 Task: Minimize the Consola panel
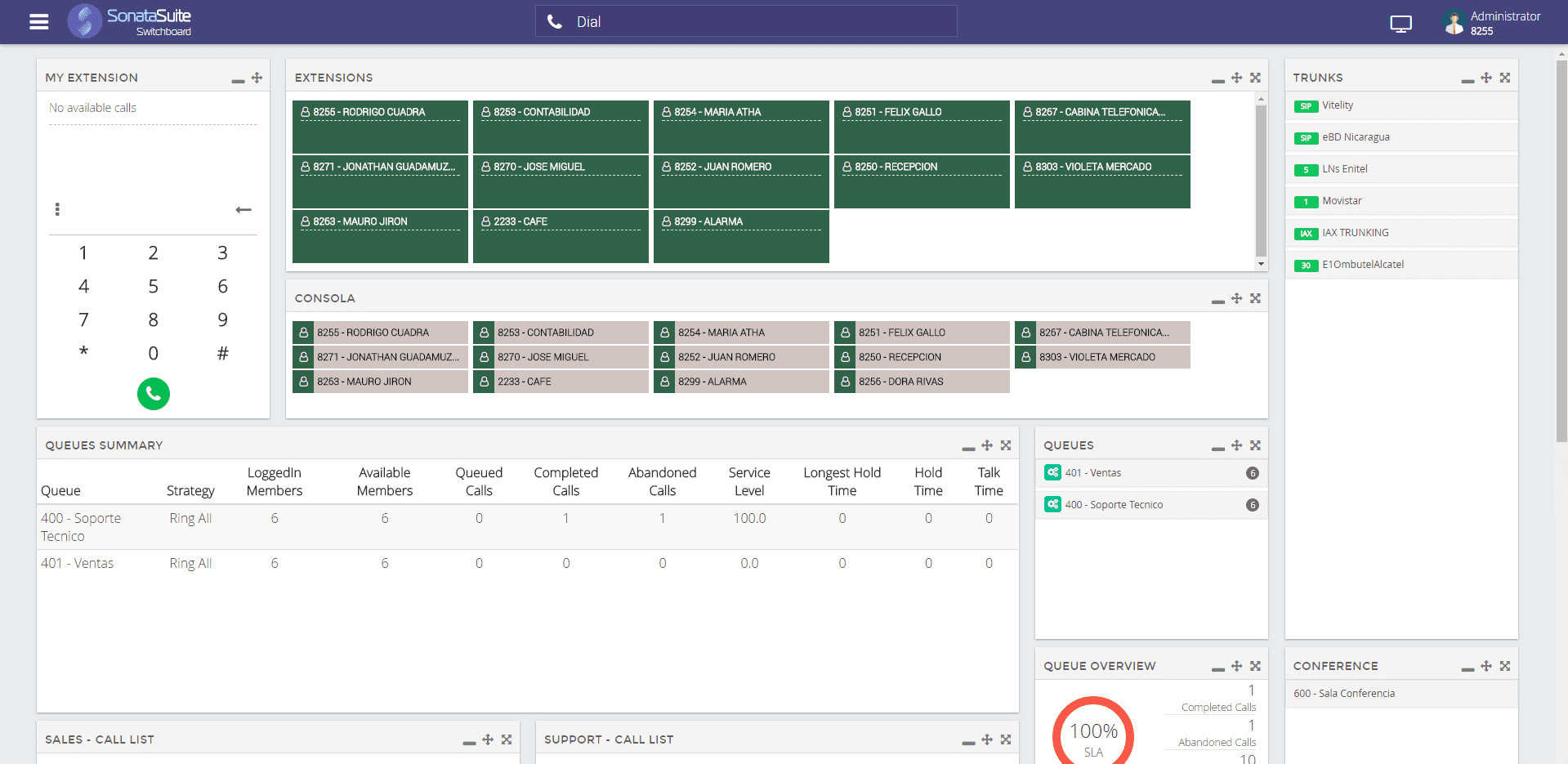click(1217, 301)
